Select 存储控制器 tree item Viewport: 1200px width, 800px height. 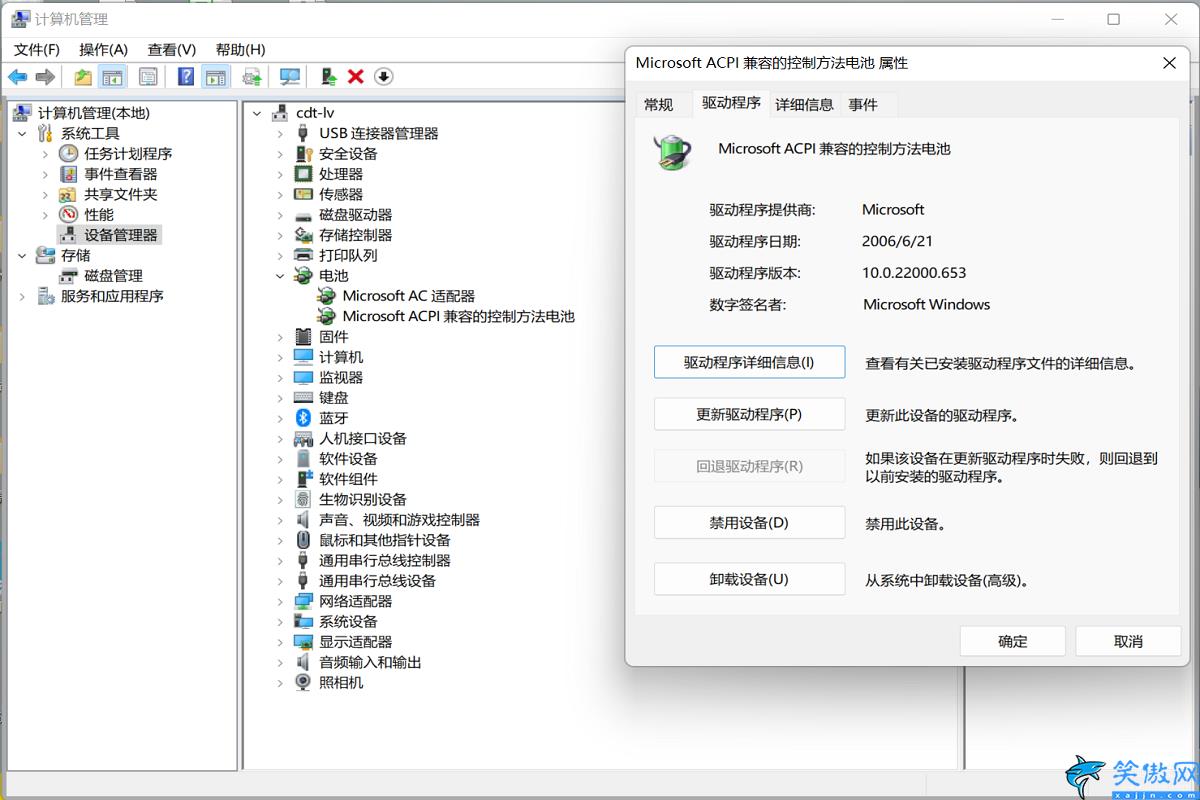pos(355,235)
